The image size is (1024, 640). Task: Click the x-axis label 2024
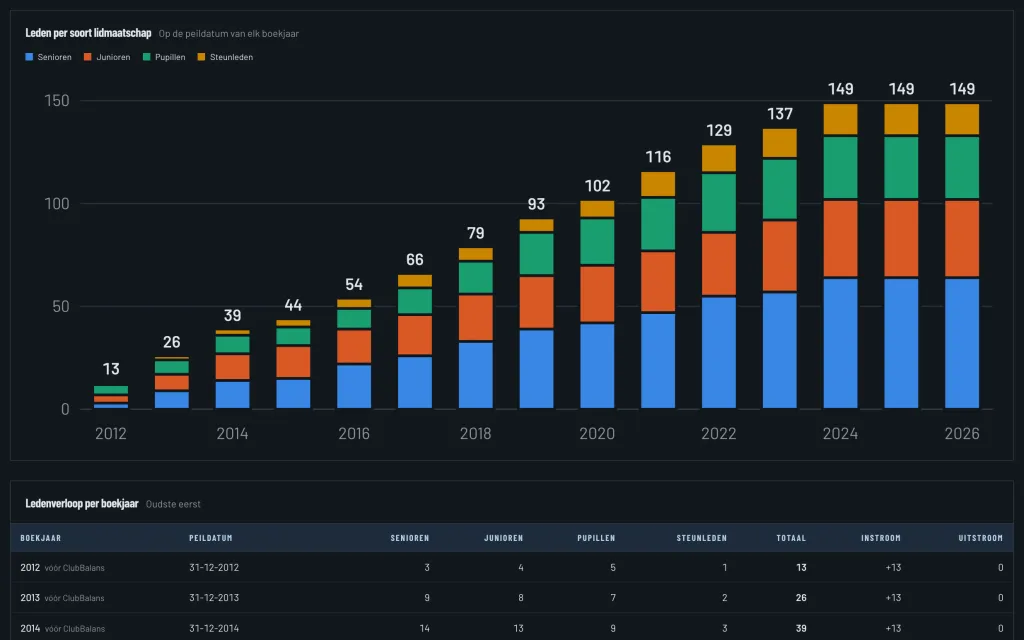[x=840, y=433]
